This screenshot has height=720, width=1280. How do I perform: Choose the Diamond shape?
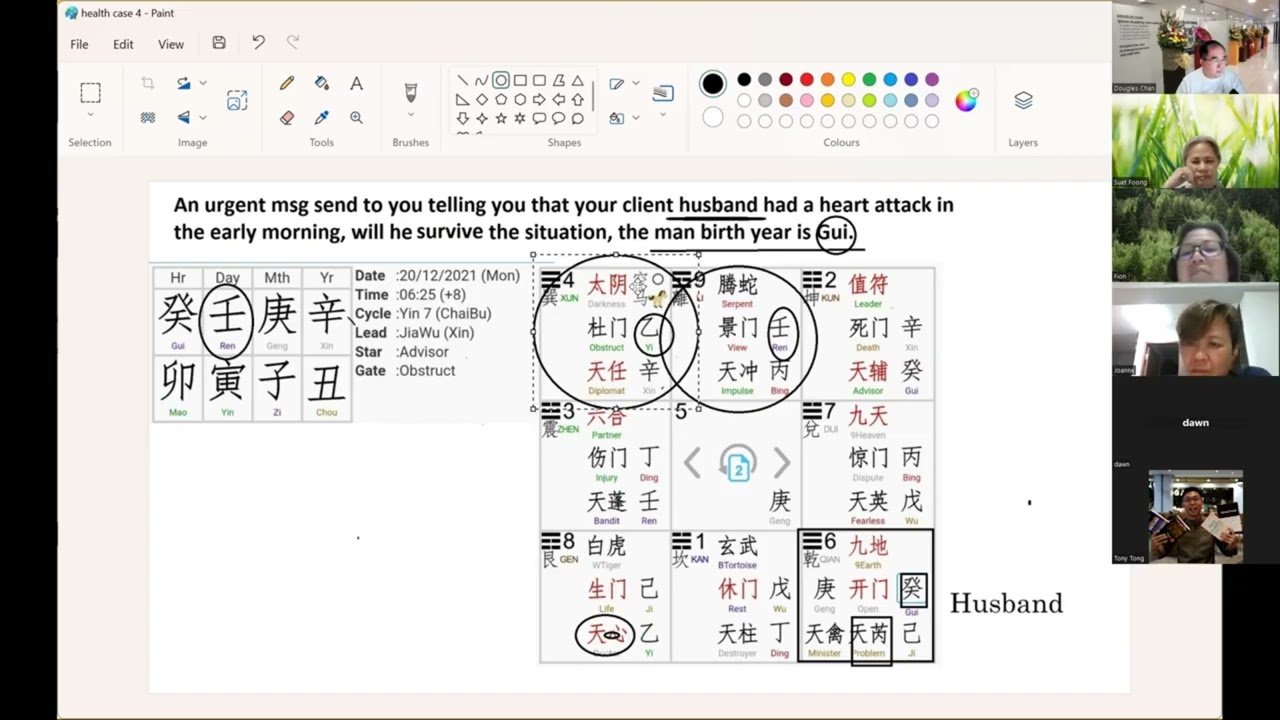[x=481, y=100]
